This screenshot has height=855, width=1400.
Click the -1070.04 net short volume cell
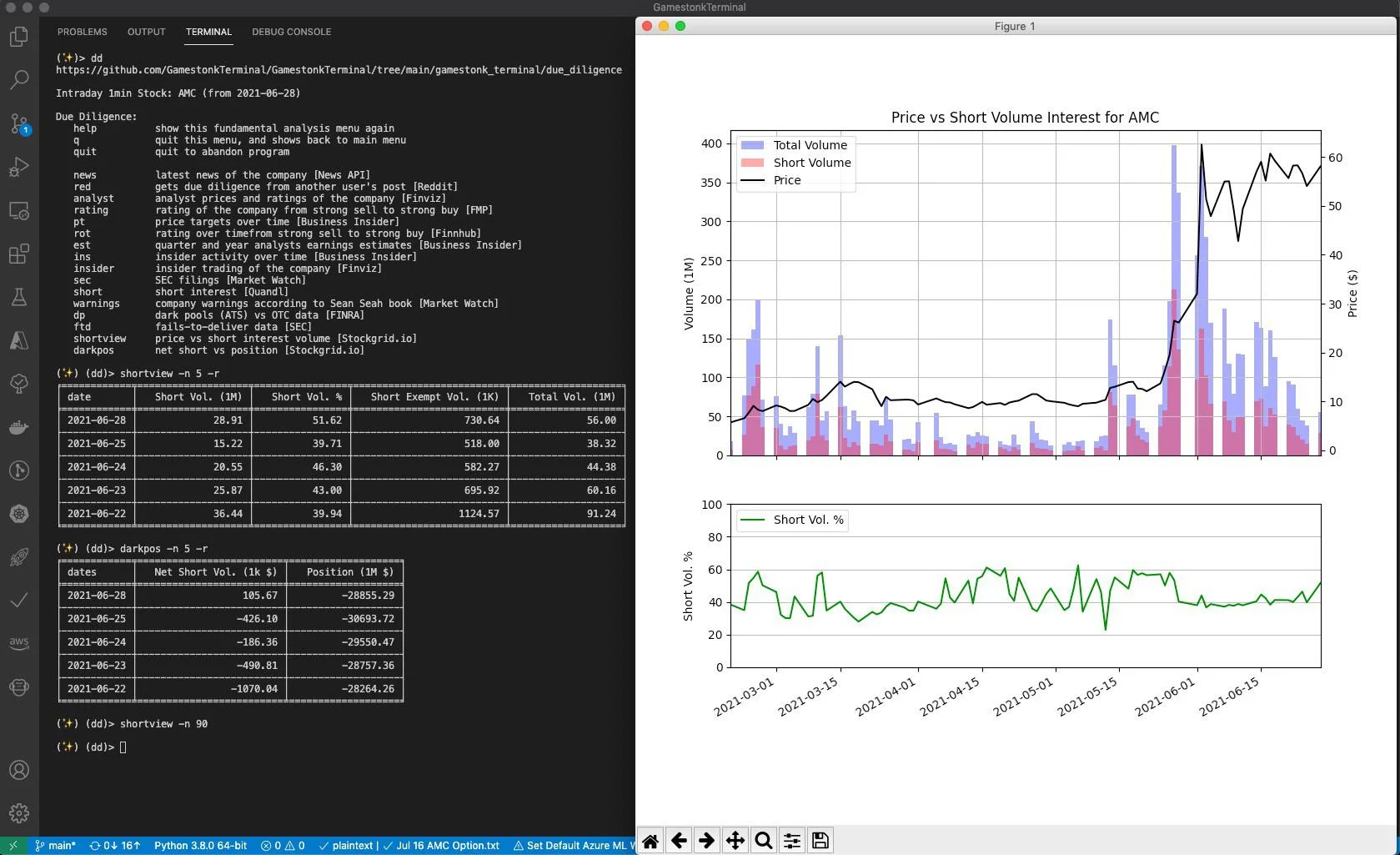254,689
